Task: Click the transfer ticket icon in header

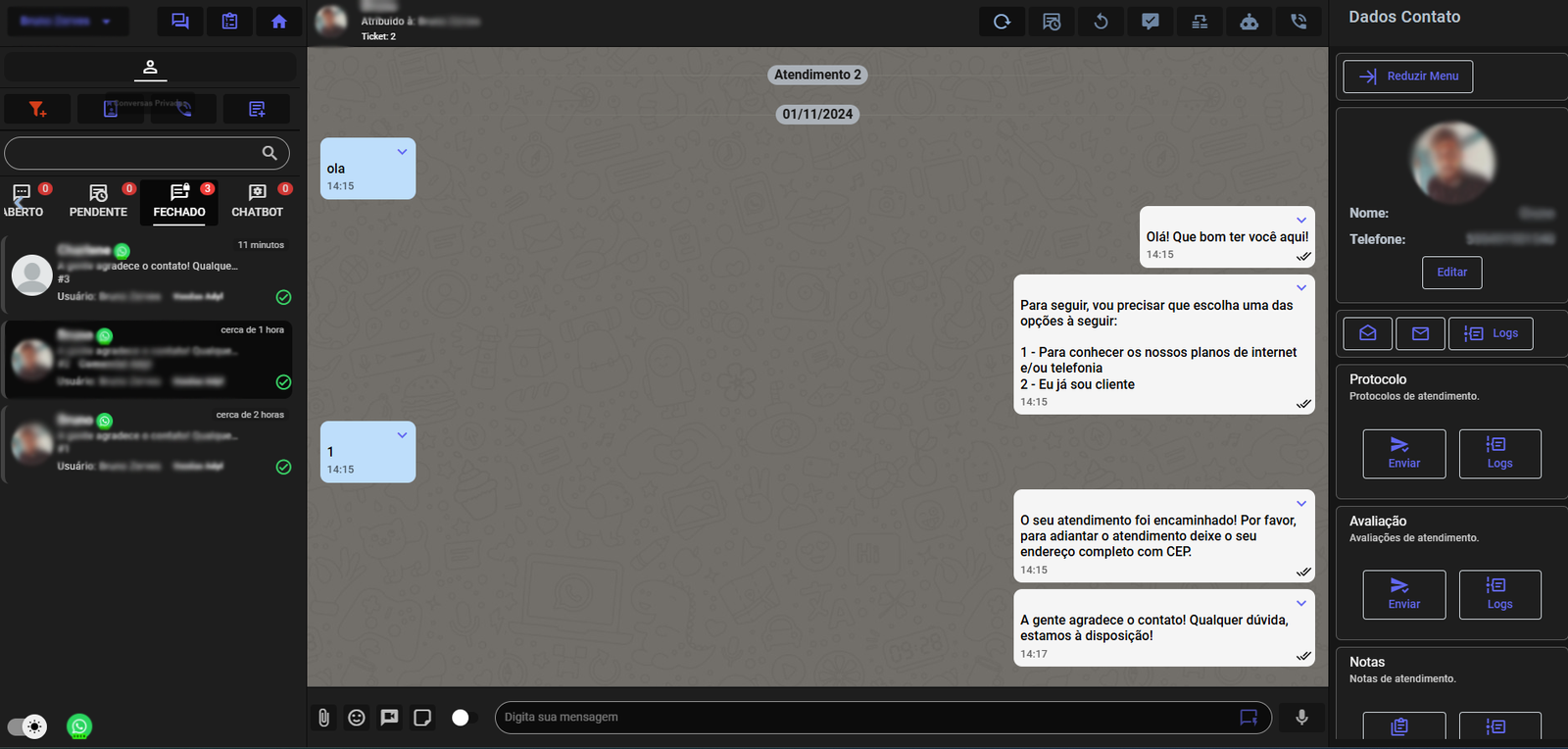Action: [1200, 22]
